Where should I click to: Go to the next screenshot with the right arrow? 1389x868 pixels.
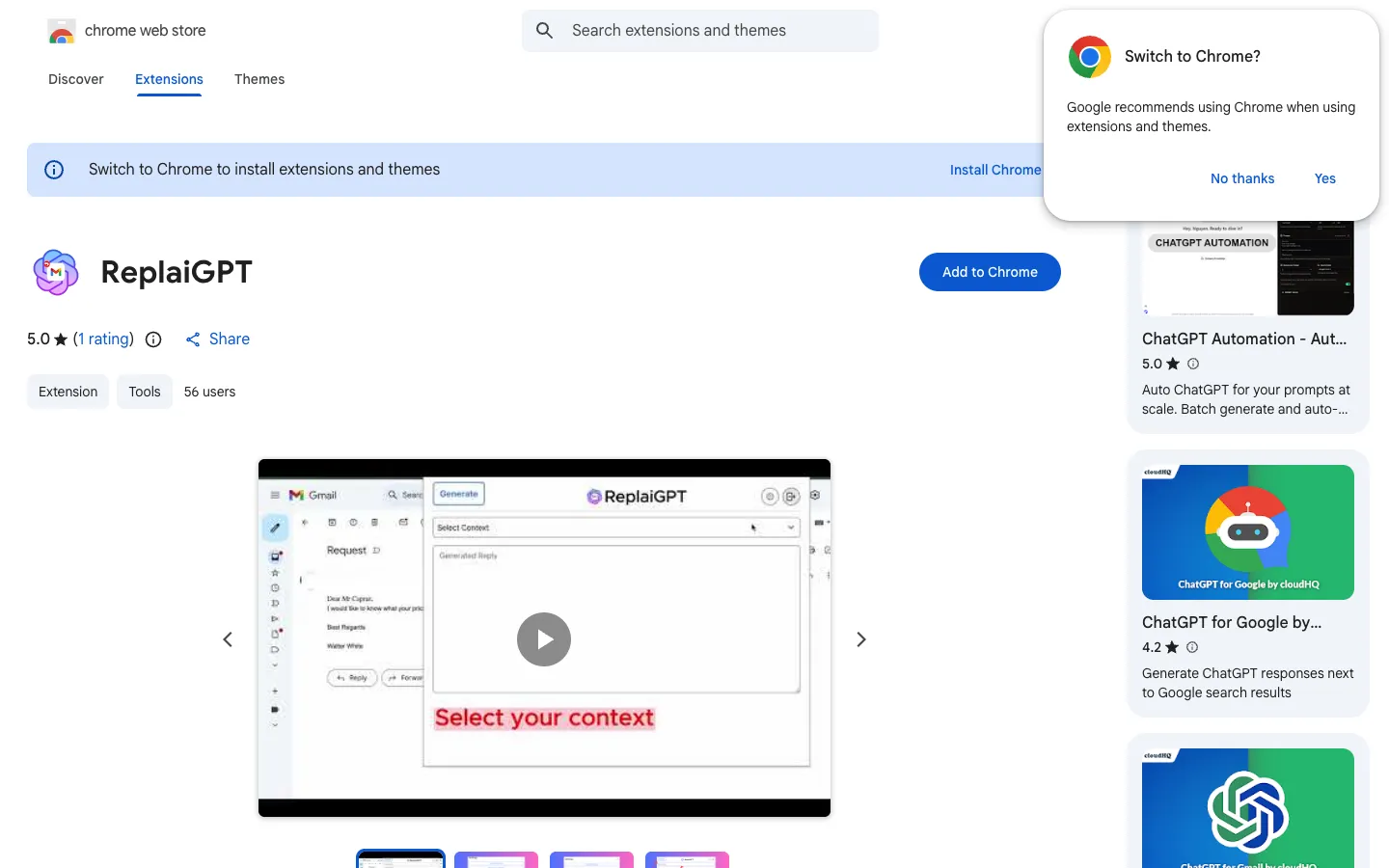coord(861,639)
